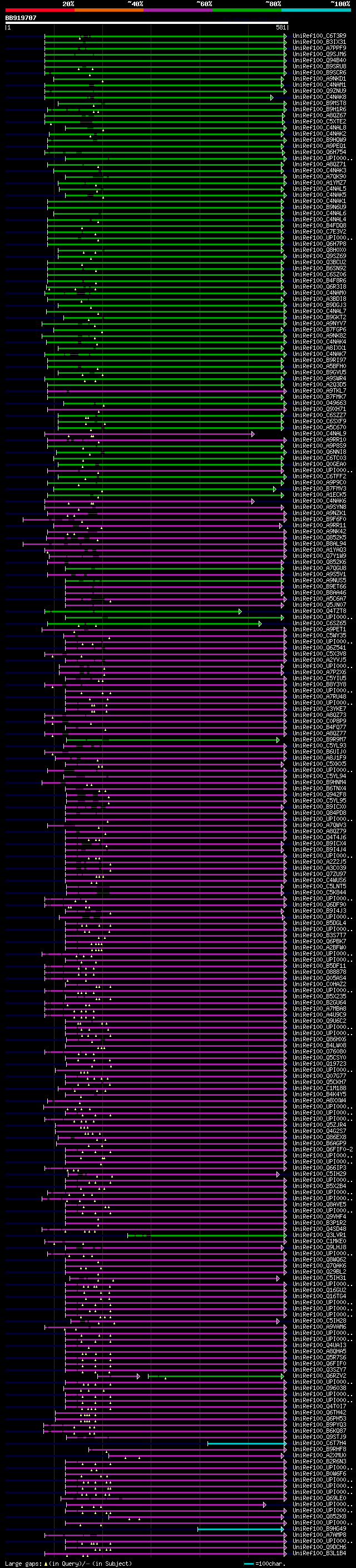Viewport: 356px width, 1568px height.
Task: Open hit UniRef100_B9MST8
Action: coord(319,103)
